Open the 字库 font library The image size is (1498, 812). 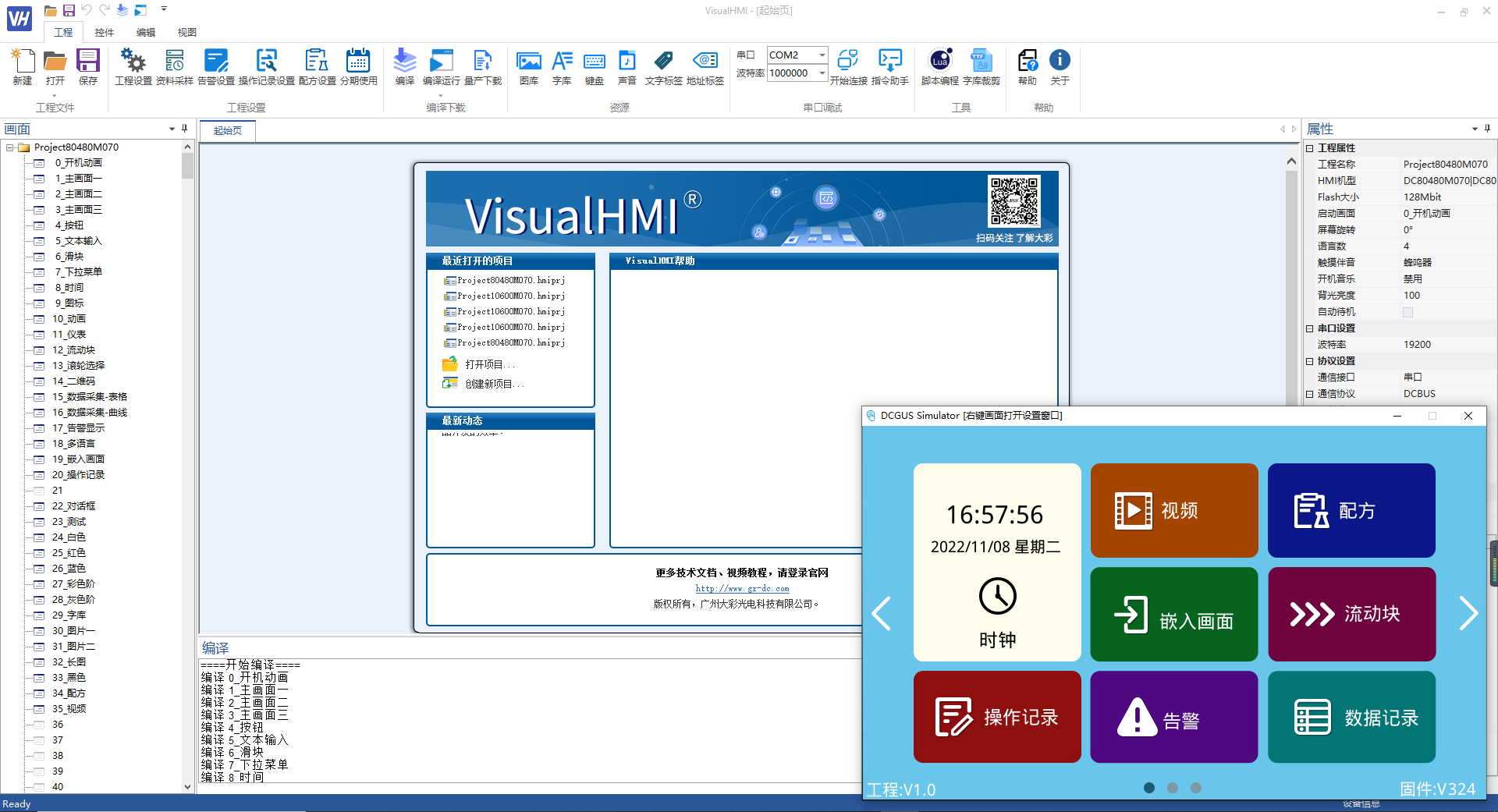(562, 66)
